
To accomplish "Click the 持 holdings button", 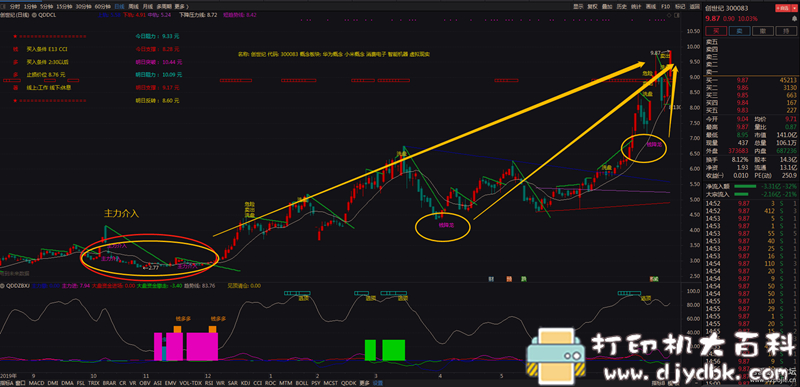I will click(786, 31).
